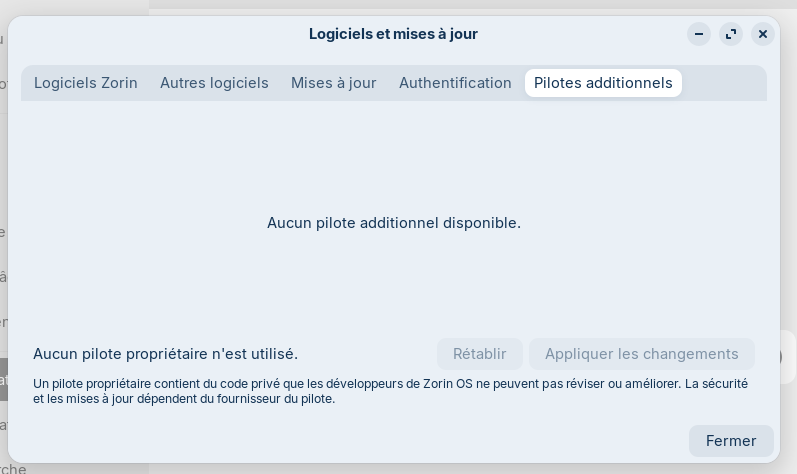Go to the Mises à jour tab
This screenshot has height=474, width=797.
(x=334, y=83)
